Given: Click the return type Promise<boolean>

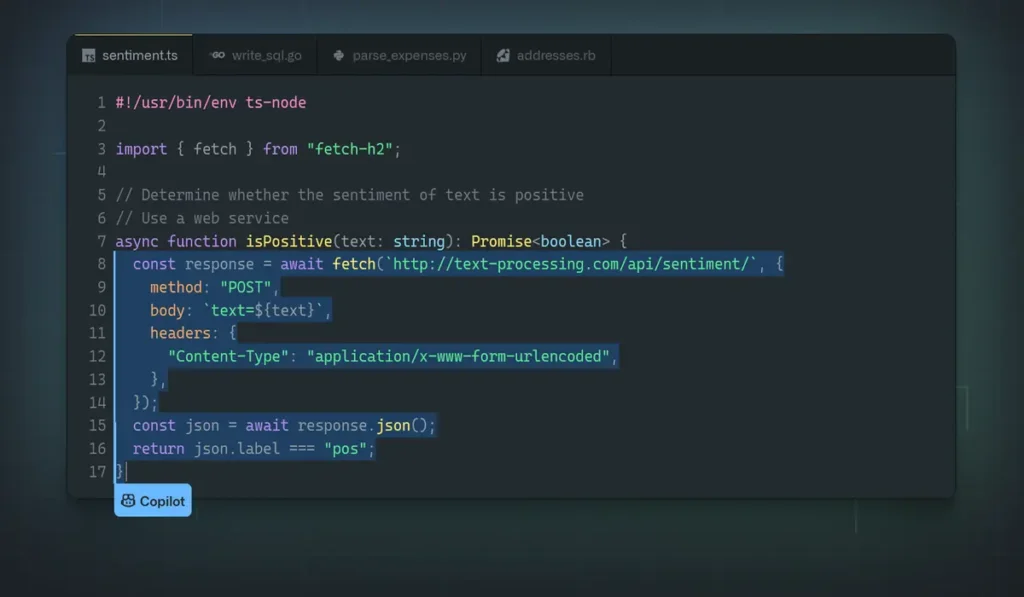Looking at the screenshot, I should pos(541,242).
